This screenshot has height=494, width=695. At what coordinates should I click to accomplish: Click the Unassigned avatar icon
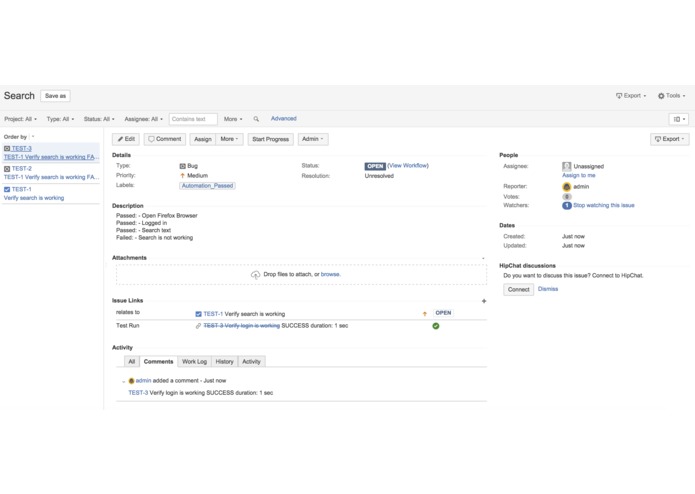[x=566, y=166]
